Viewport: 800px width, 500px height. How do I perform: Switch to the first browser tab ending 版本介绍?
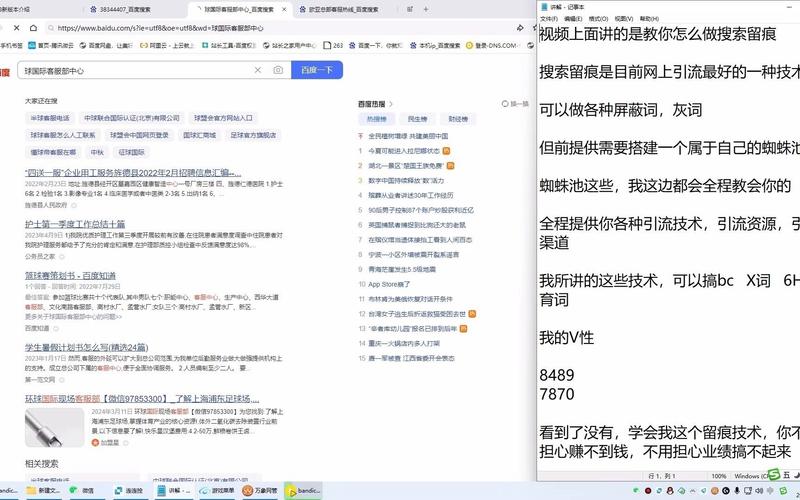point(15,9)
